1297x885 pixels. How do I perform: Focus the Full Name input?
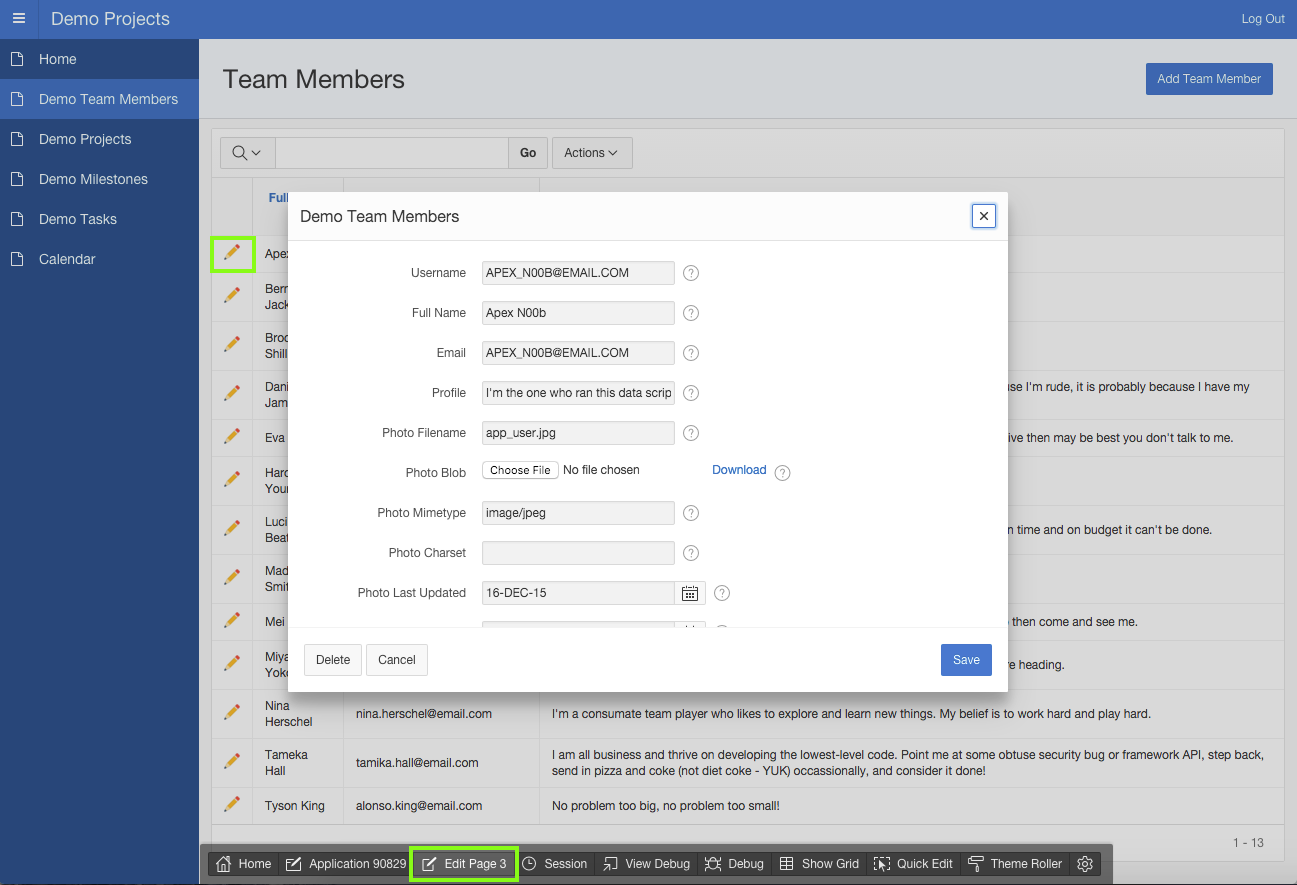pyautogui.click(x=578, y=313)
